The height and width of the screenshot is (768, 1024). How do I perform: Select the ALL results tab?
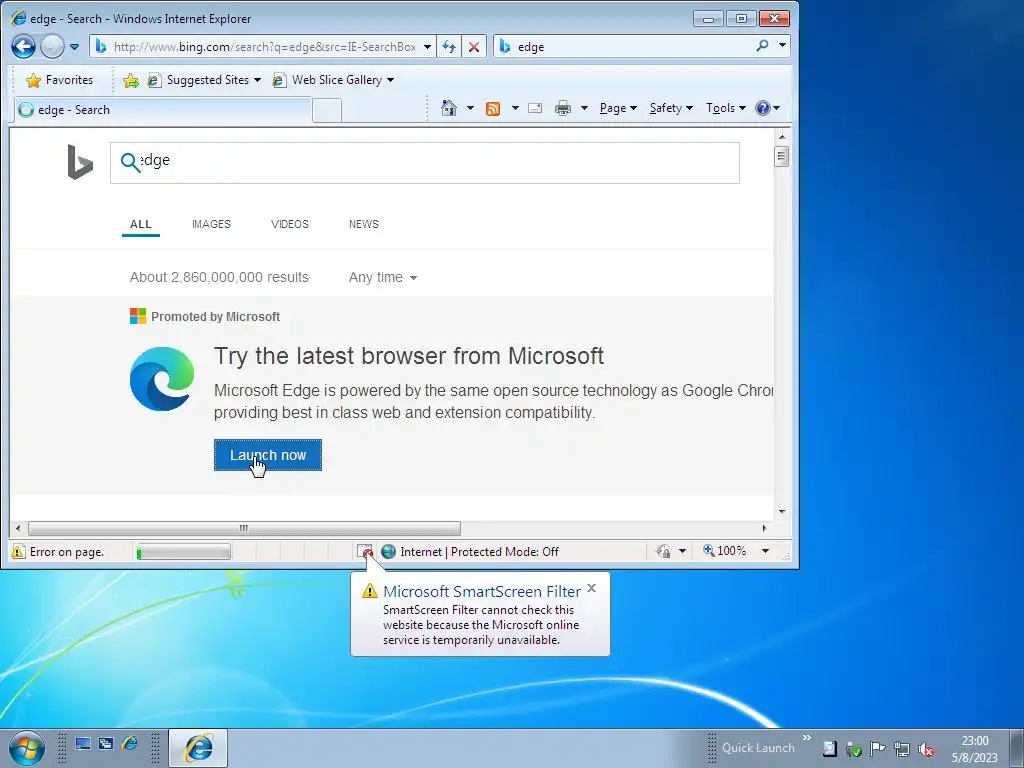tap(140, 224)
